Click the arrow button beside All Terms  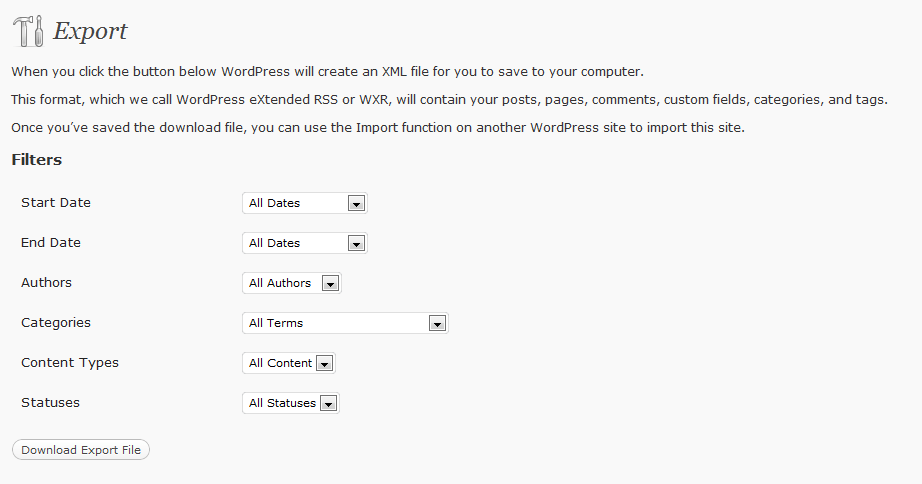pos(437,323)
